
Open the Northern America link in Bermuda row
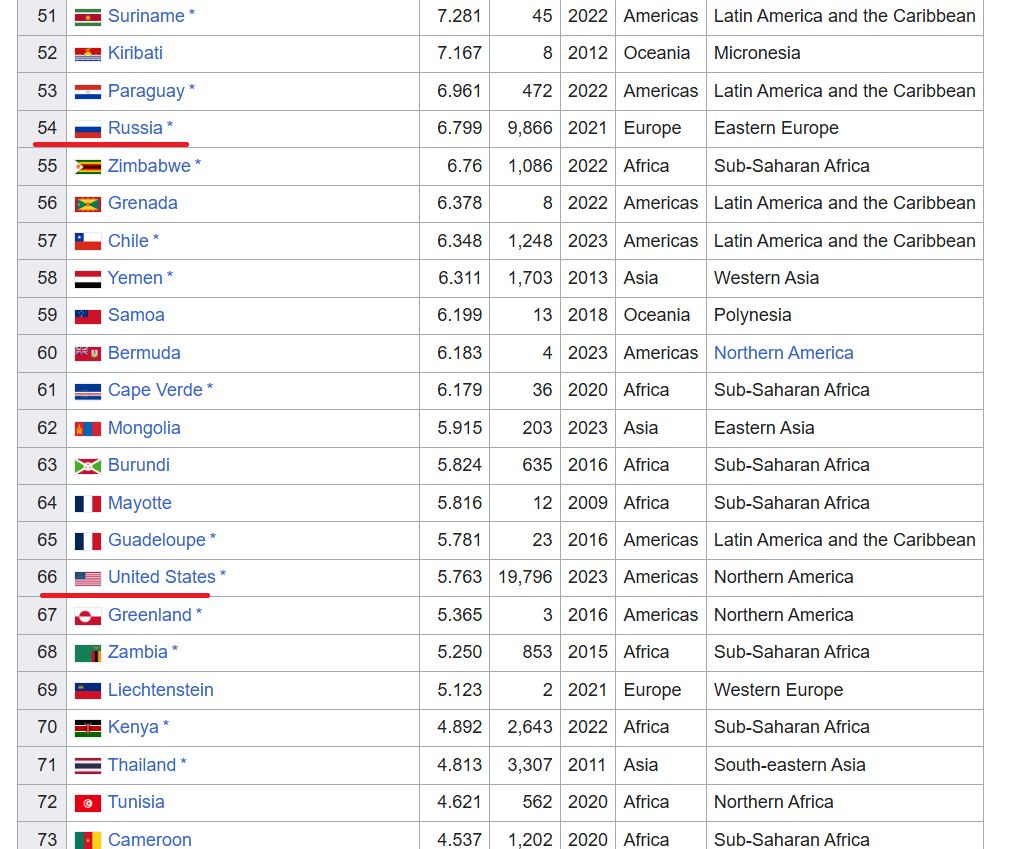(783, 353)
